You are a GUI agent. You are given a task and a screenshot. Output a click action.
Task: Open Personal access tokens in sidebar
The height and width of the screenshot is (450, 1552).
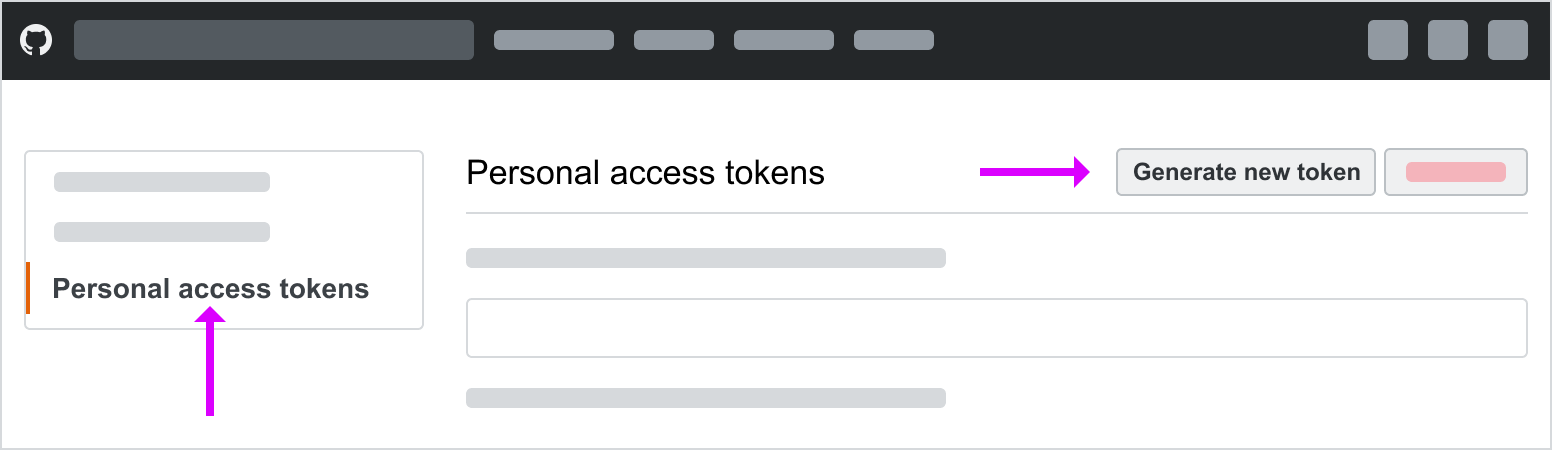210,289
